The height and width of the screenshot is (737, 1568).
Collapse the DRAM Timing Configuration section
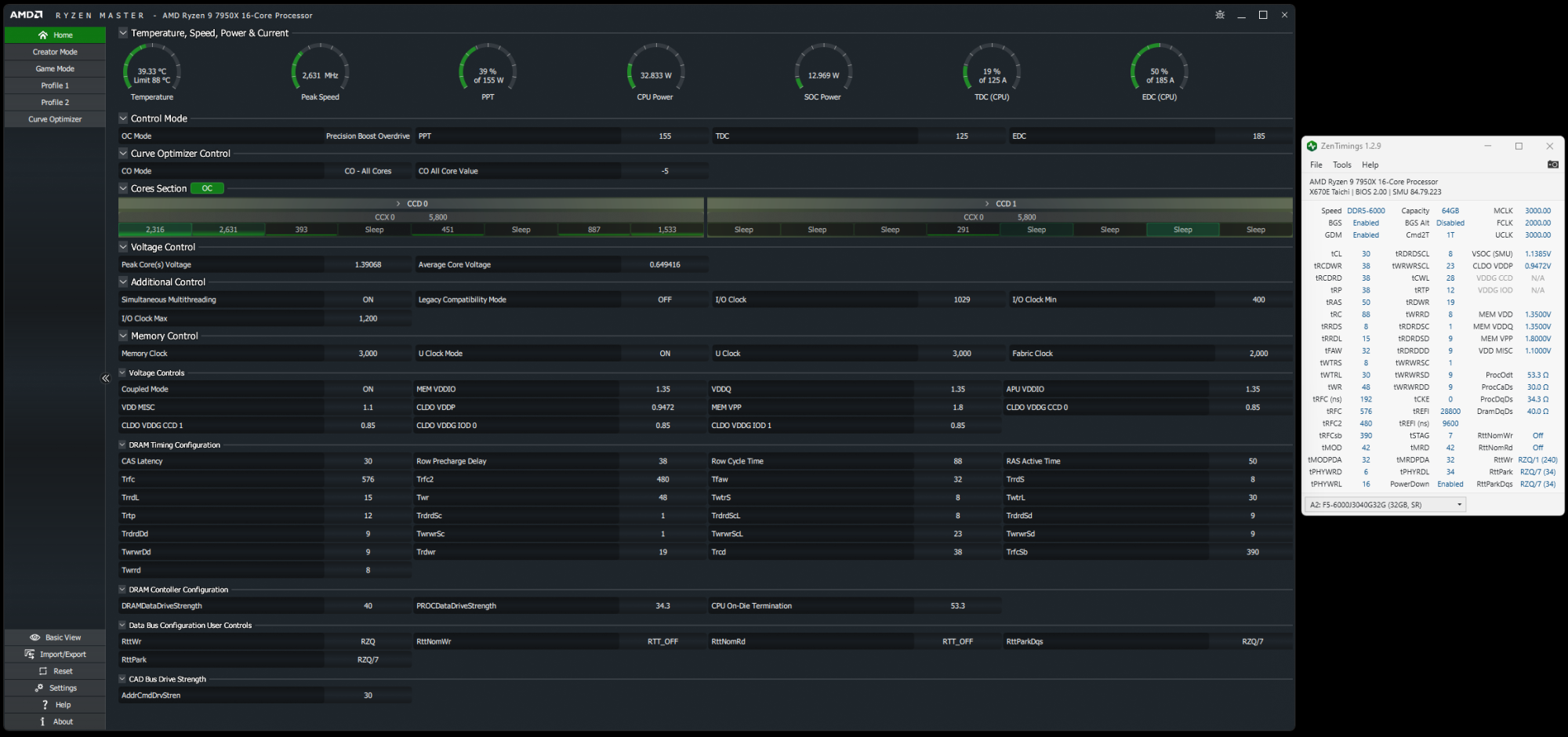(123, 445)
